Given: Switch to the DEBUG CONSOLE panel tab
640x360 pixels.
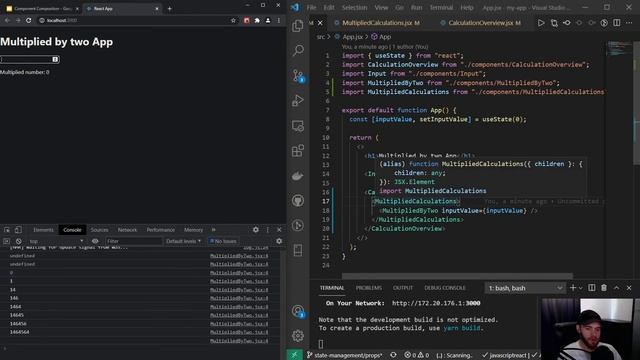Looking at the screenshot, I should coord(445,288).
